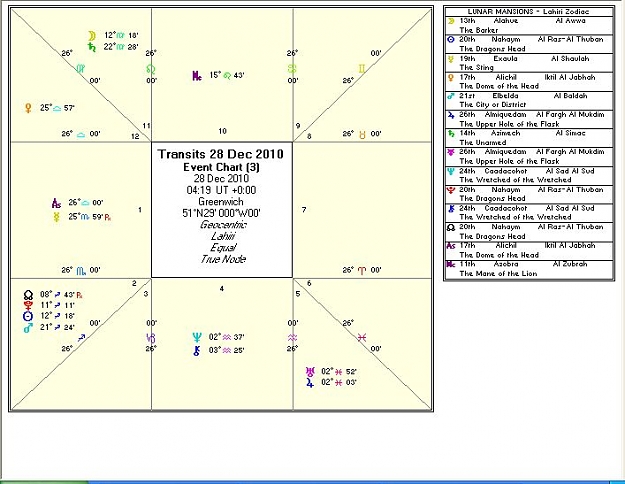
Task: Select the Virgo sign glyph on the upper left diagonal
Action: click(x=81, y=69)
